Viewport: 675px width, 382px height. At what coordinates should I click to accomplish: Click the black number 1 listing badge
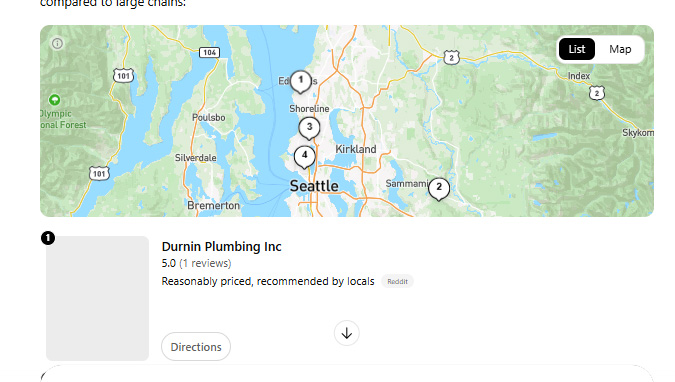[x=48, y=238]
